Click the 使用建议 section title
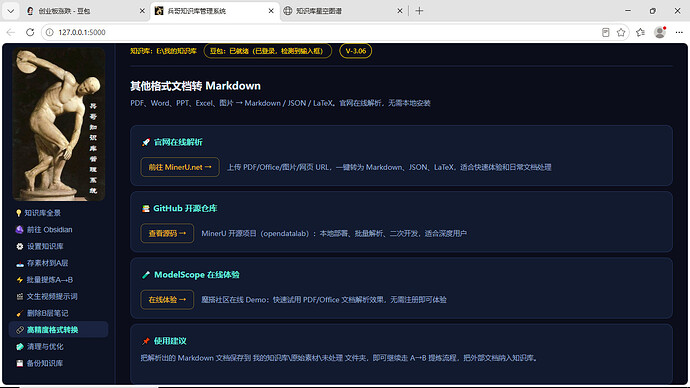Screen dimensions: 690x388 pyautogui.click(x=170, y=341)
